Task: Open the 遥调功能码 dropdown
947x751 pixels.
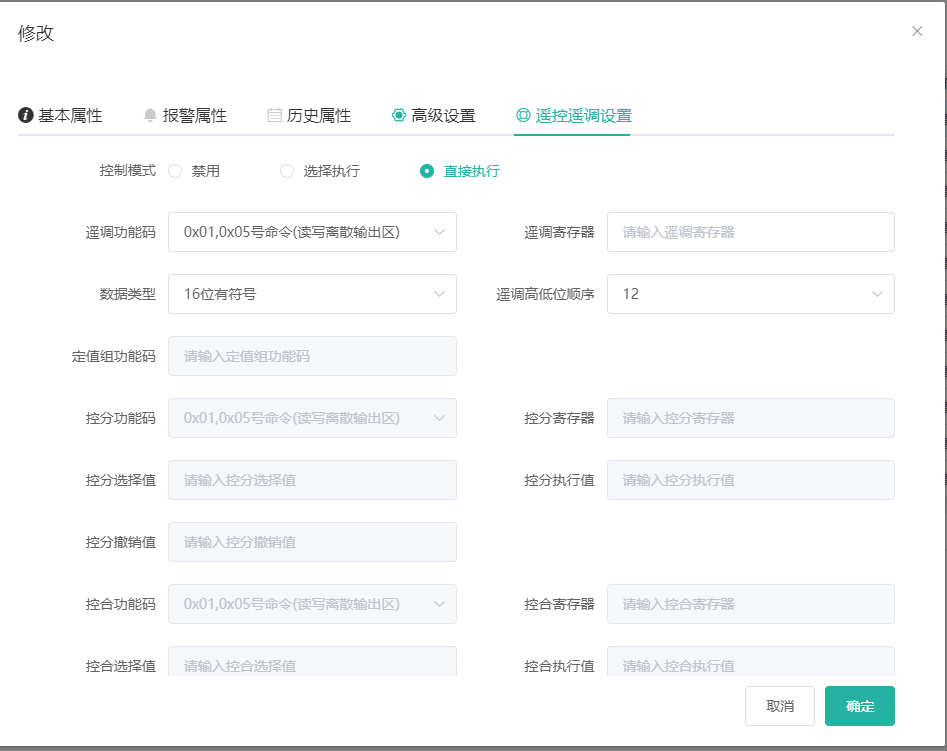Action: coord(312,232)
